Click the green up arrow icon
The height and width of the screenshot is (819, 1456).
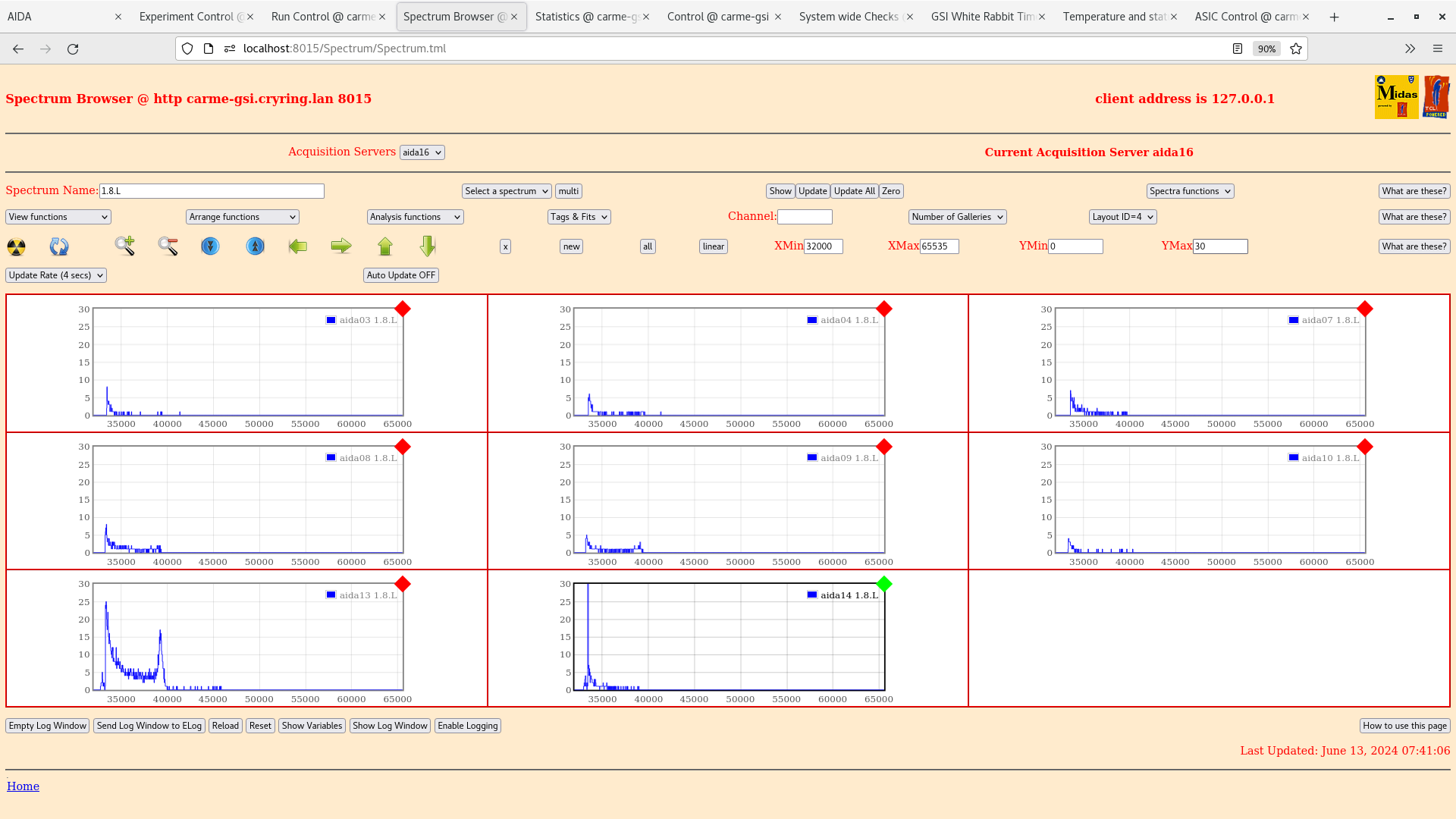385,246
